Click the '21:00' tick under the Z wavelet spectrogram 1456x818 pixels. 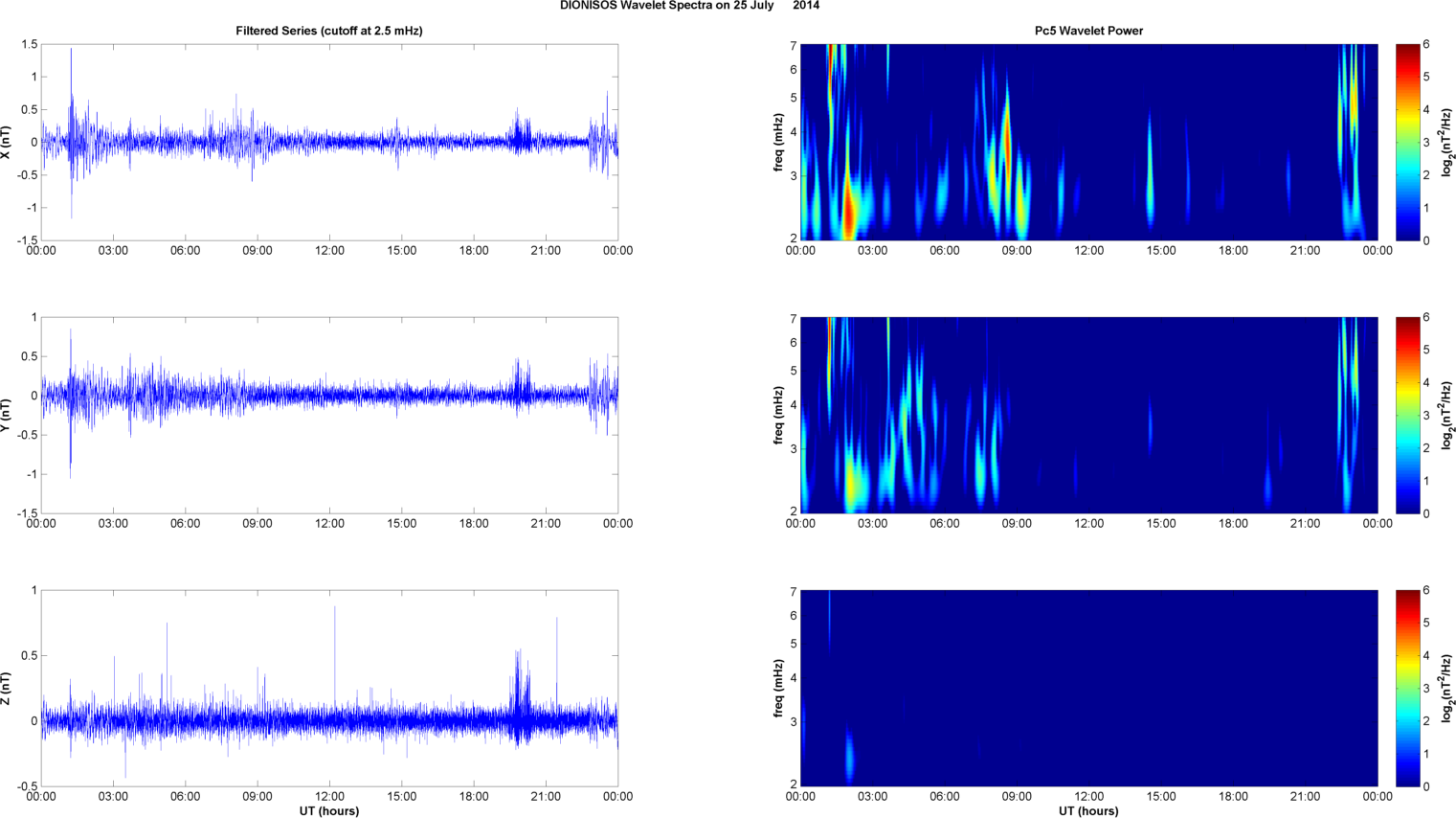tap(1306, 797)
